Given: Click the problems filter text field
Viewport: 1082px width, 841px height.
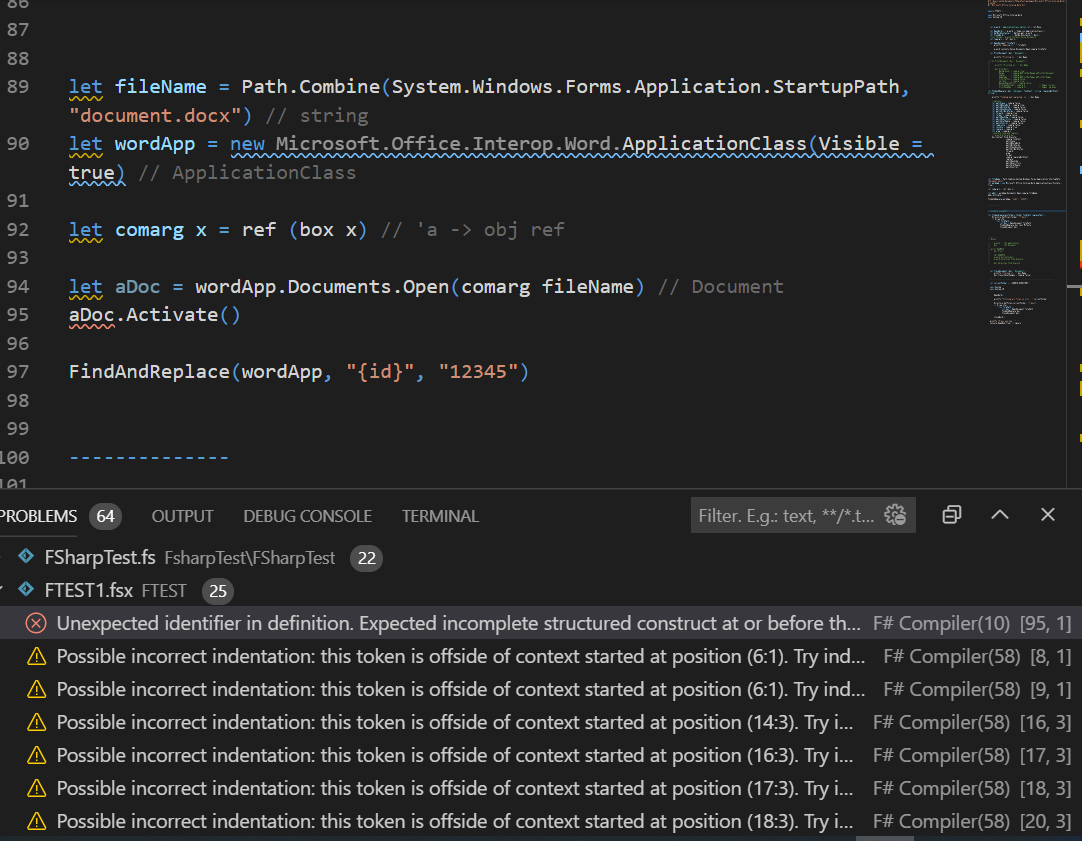Looking at the screenshot, I should click(x=785, y=516).
